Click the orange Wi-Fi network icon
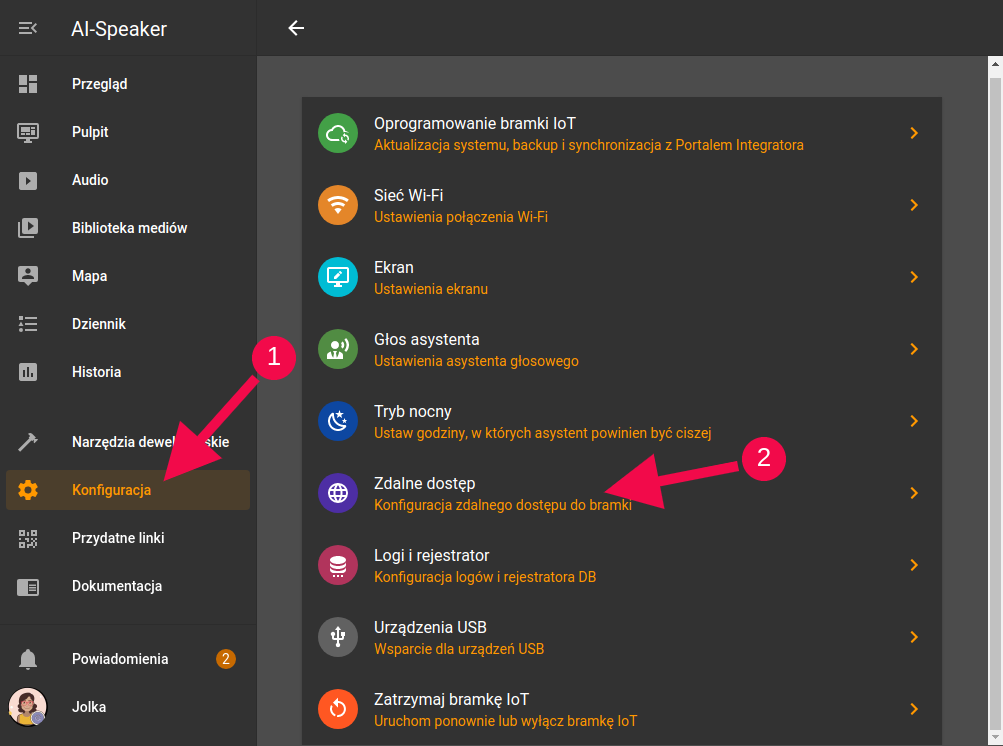1003x746 pixels. [x=338, y=206]
